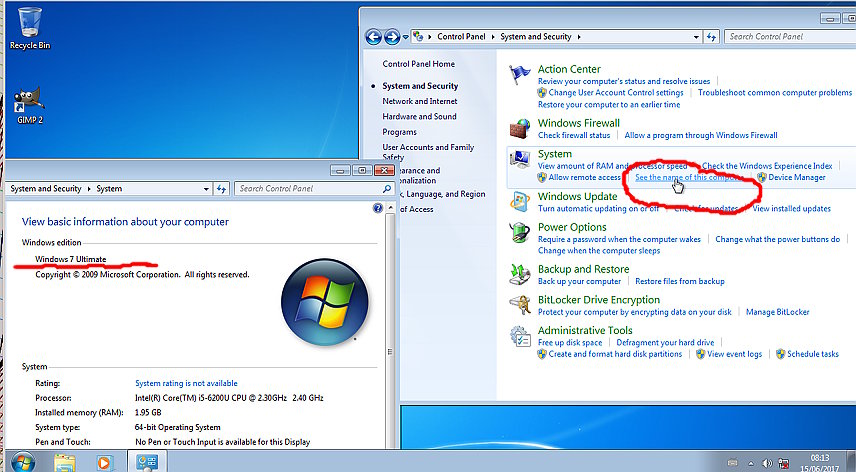Click the search magnifier in System window
Image resolution: width=856 pixels, height=472 pixels.
[387, 189]
